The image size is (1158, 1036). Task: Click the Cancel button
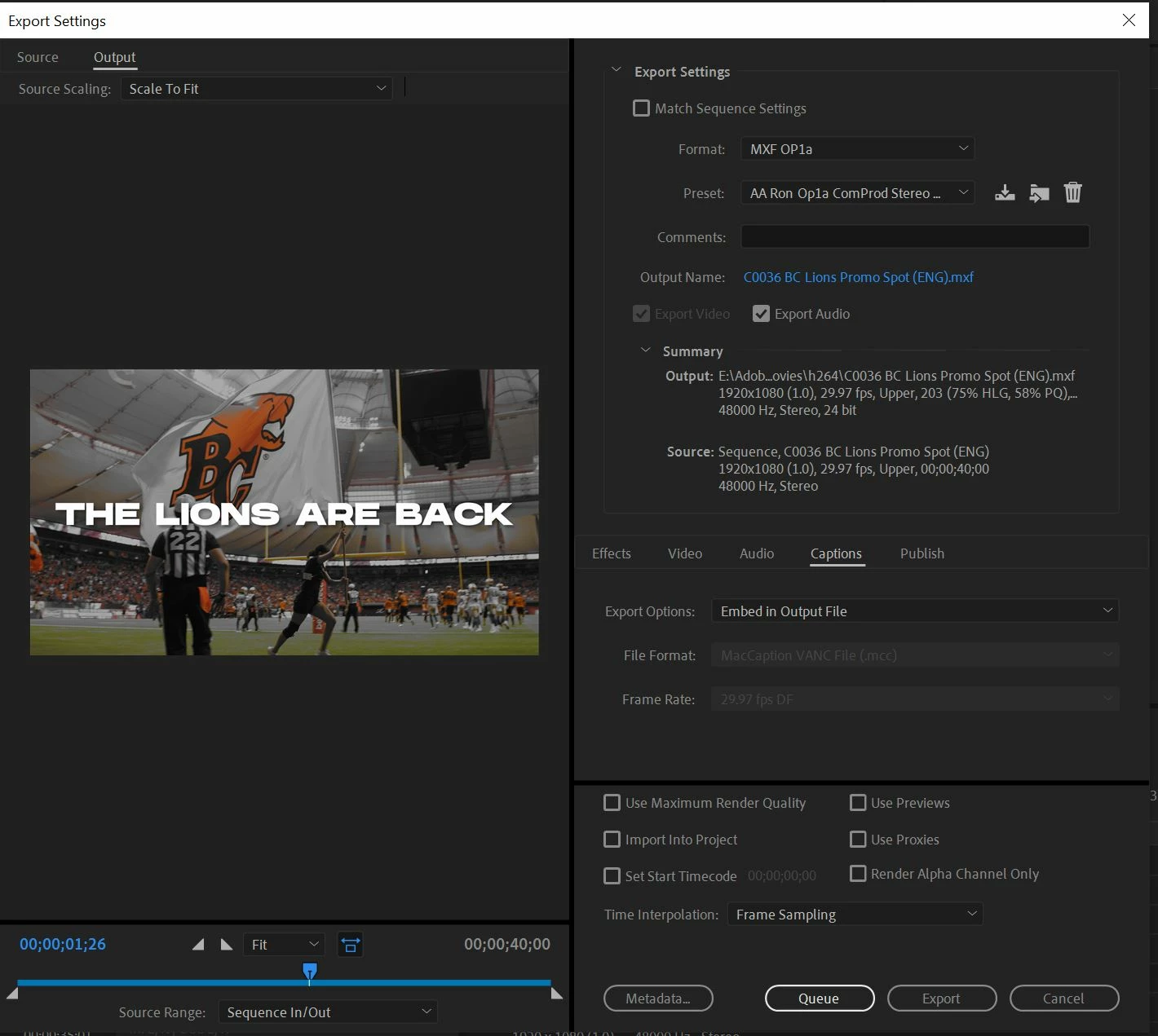click(1064, 999)
